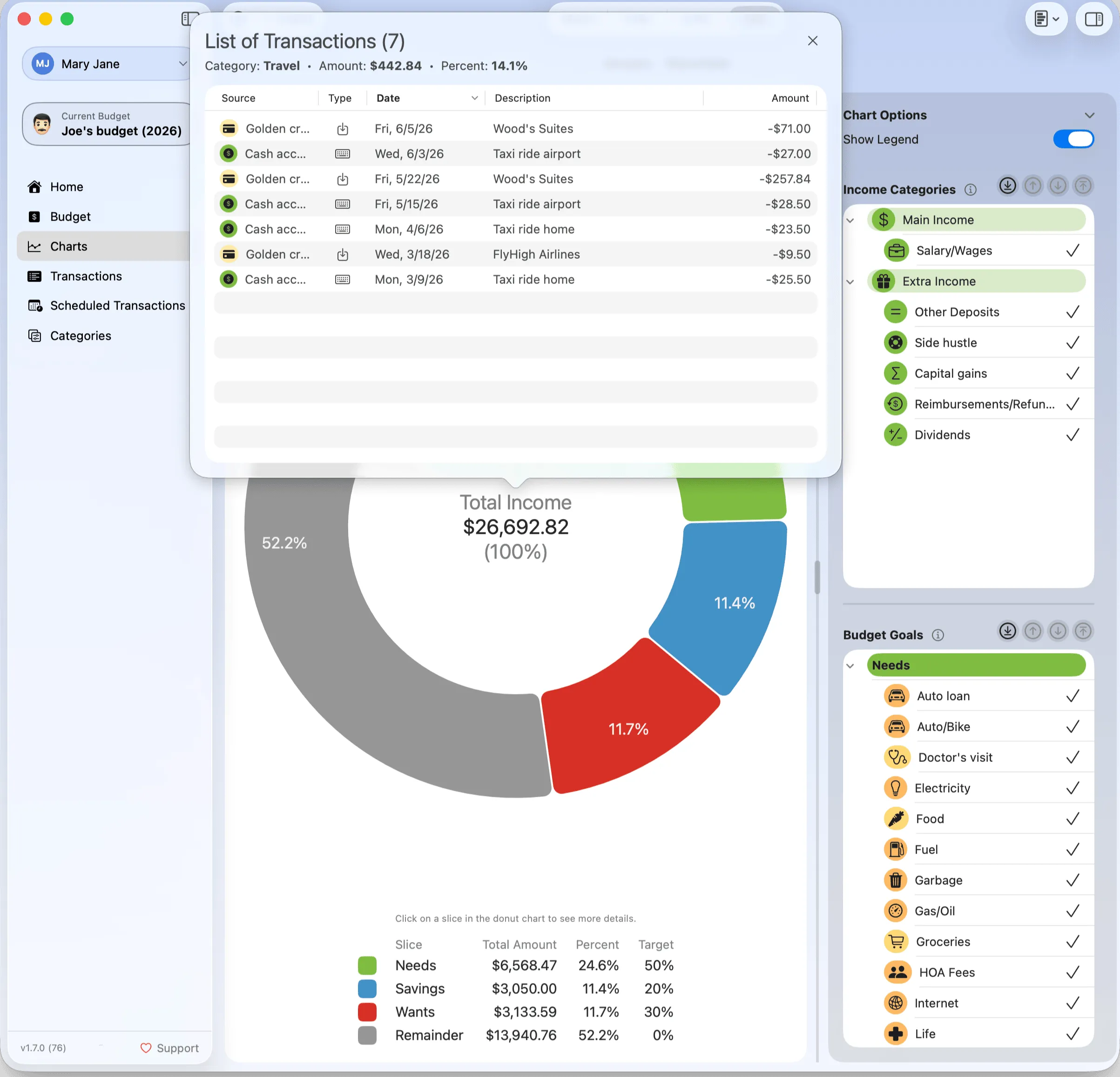Click the Electricity lightbulb icon

(896, 788)
